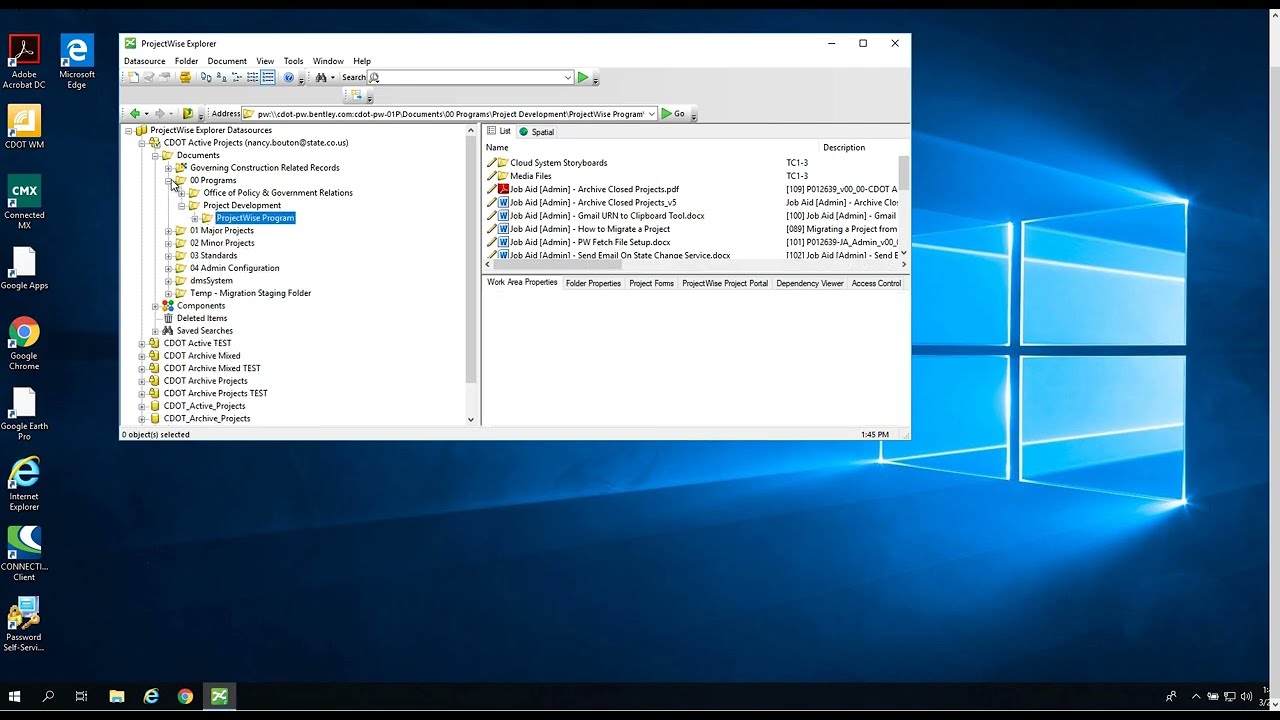Open the Adobe Acrobat DC desktop icon
This screenshot has height=720, width=1280.
(x=24, y=62)
